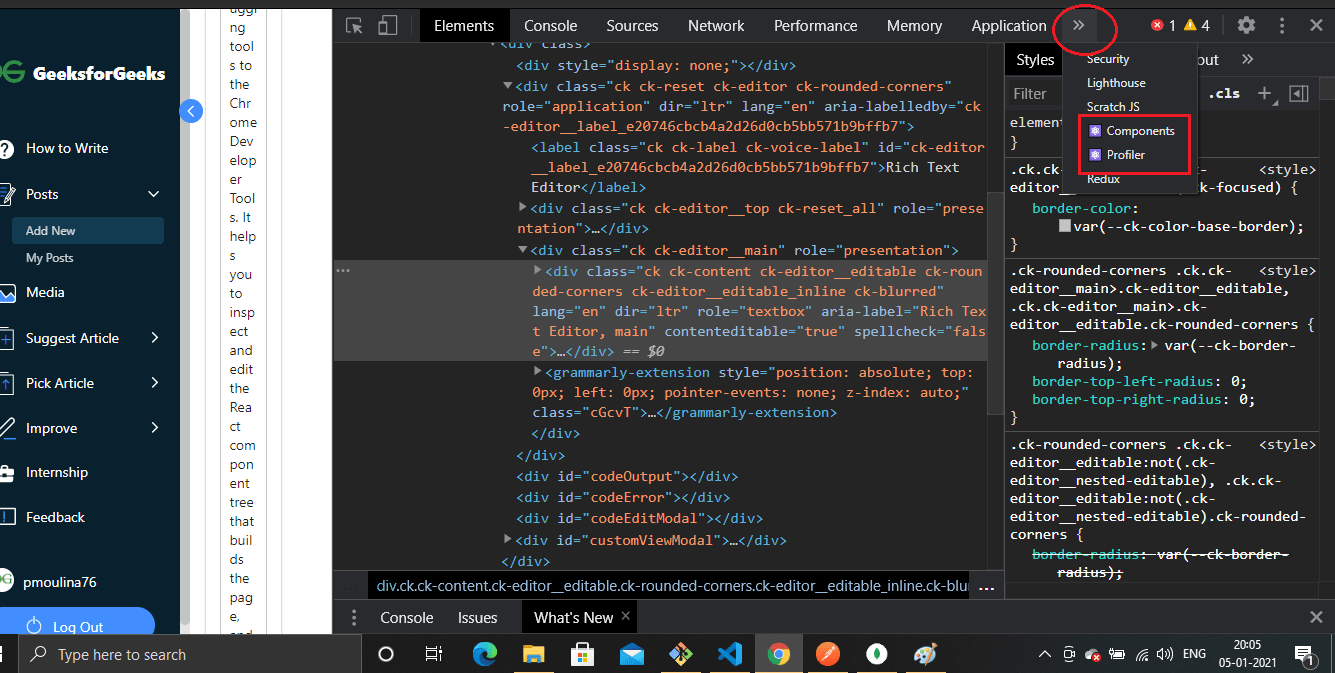Select the inspect element cursor tool
Image resolution: width=1335 pixels, height=673 pixels.
(353, 24)
